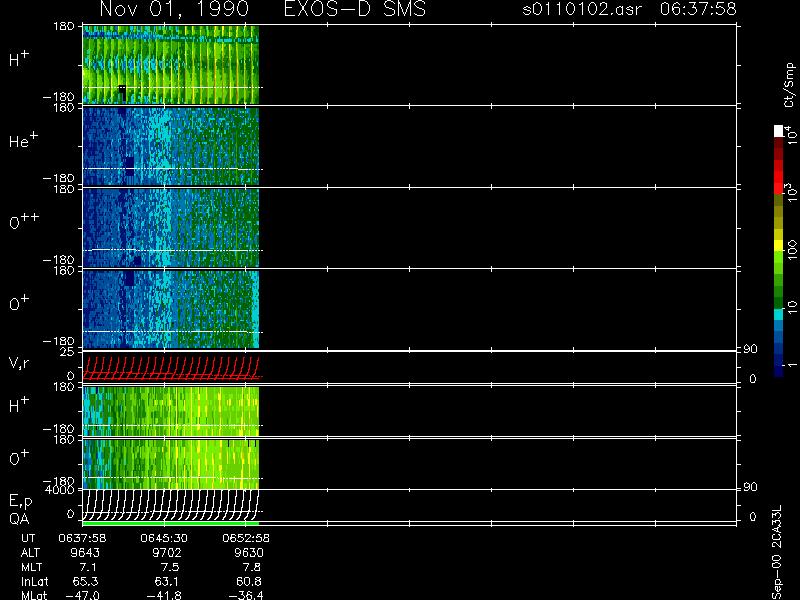Click the UT value '0637:58'
This screenshot has height=600, width=800.
click(x=82, y=538)
